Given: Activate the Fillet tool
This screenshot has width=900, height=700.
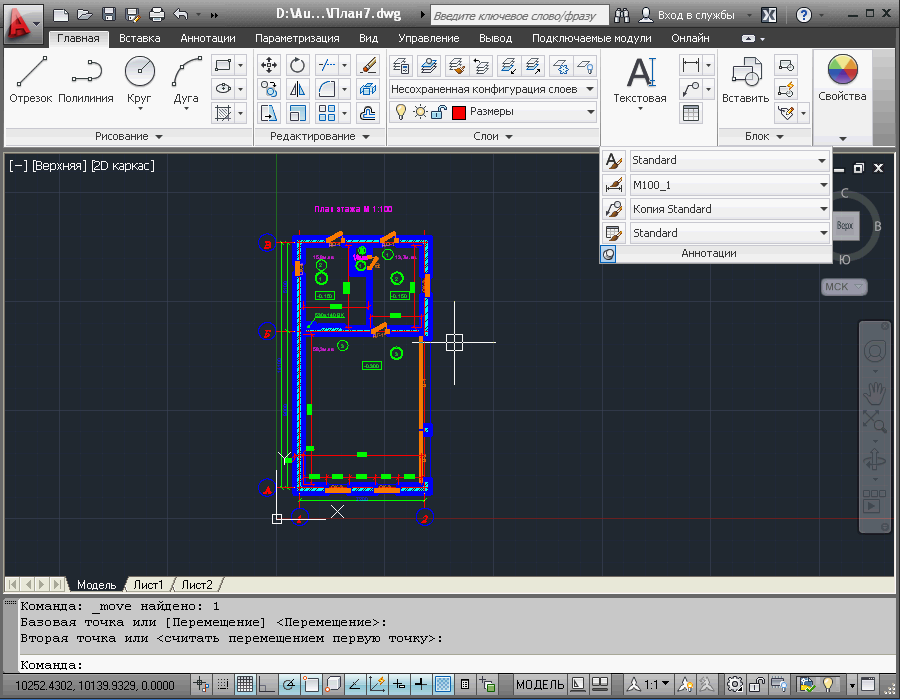Looking at the screenshot, I should pyautogui.click(x=327, y=89).
